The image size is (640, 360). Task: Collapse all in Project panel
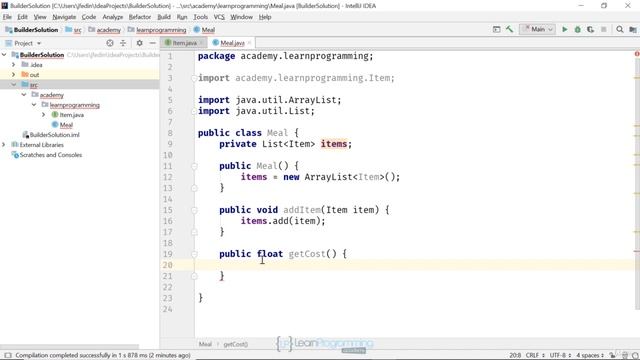pos(123,43)
